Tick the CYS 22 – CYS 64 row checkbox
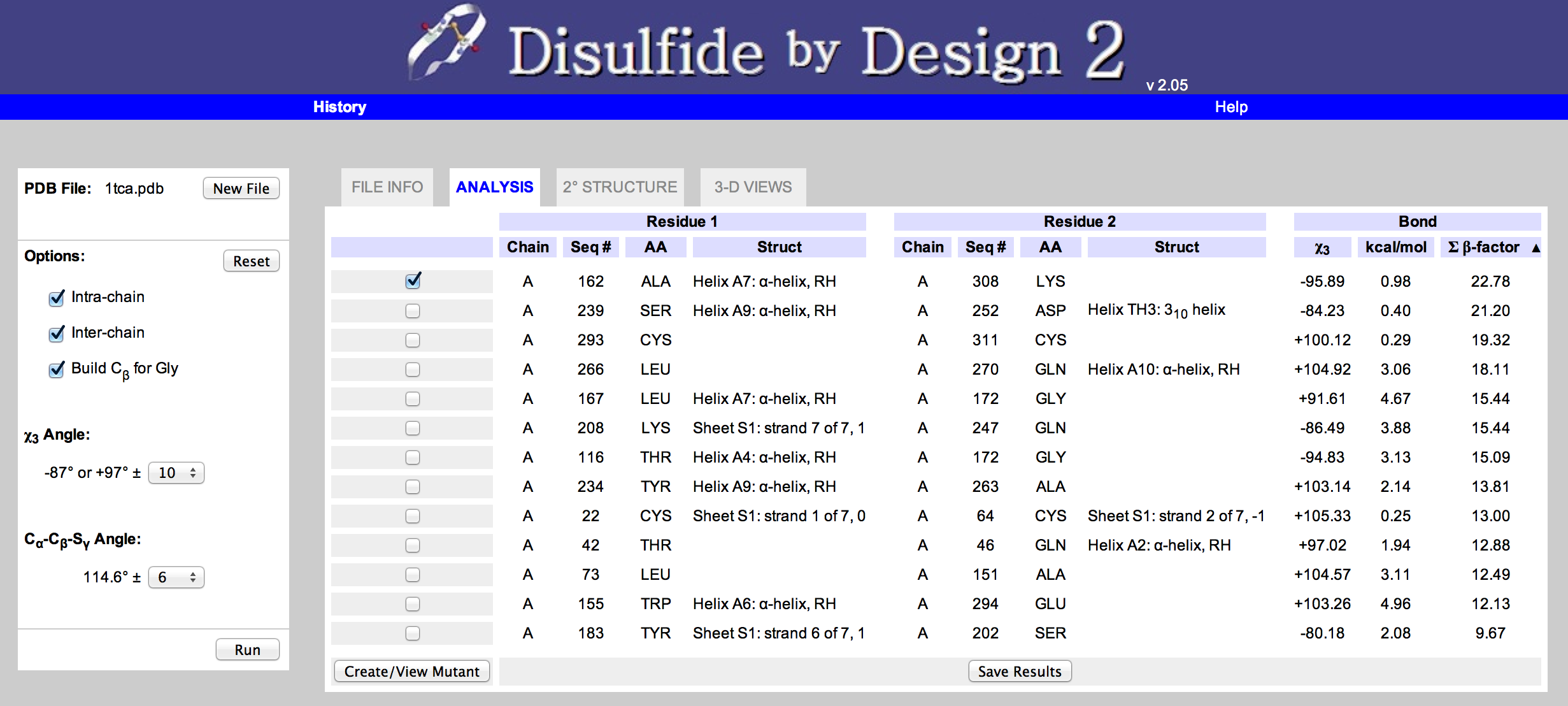The height and width of the screenshot is (706, 1568). tap(413, 516)
